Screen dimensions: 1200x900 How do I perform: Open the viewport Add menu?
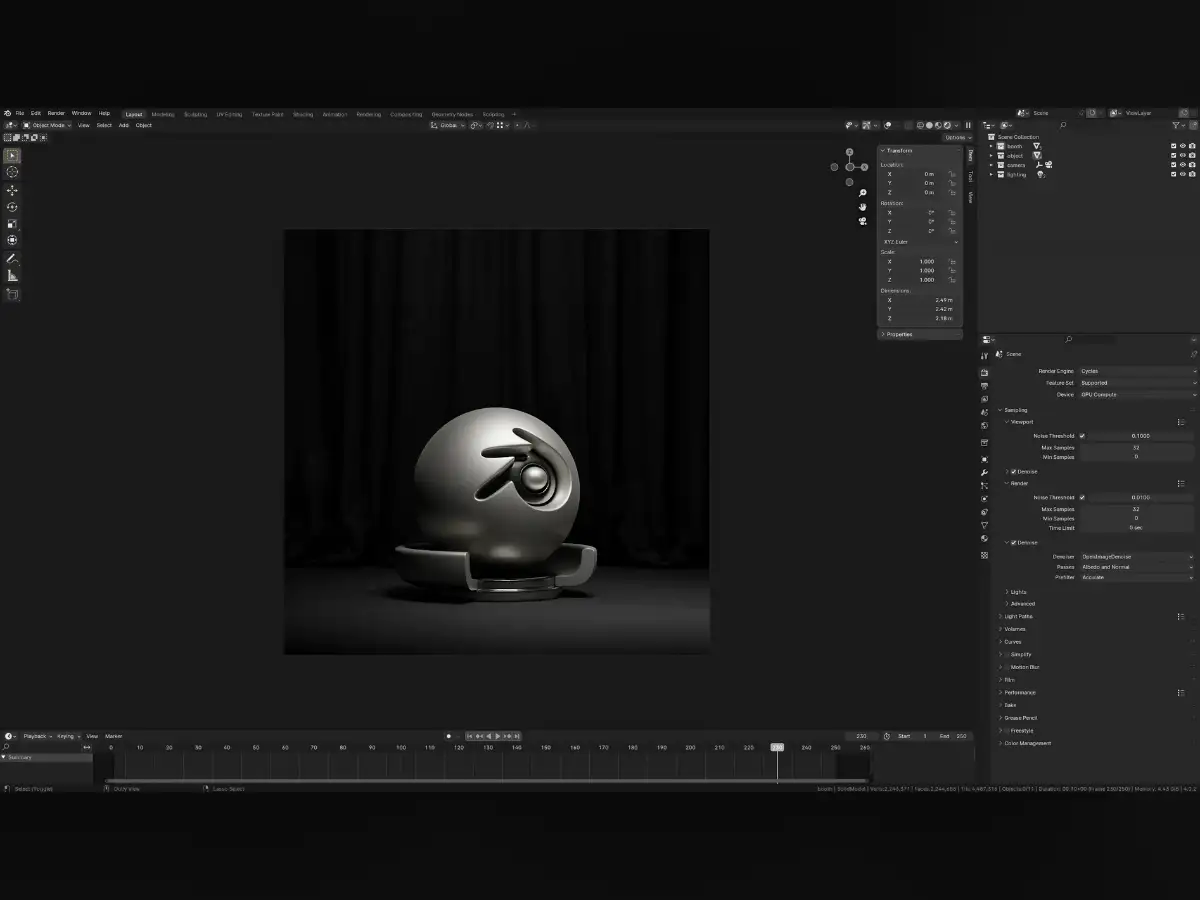(124, 125)
